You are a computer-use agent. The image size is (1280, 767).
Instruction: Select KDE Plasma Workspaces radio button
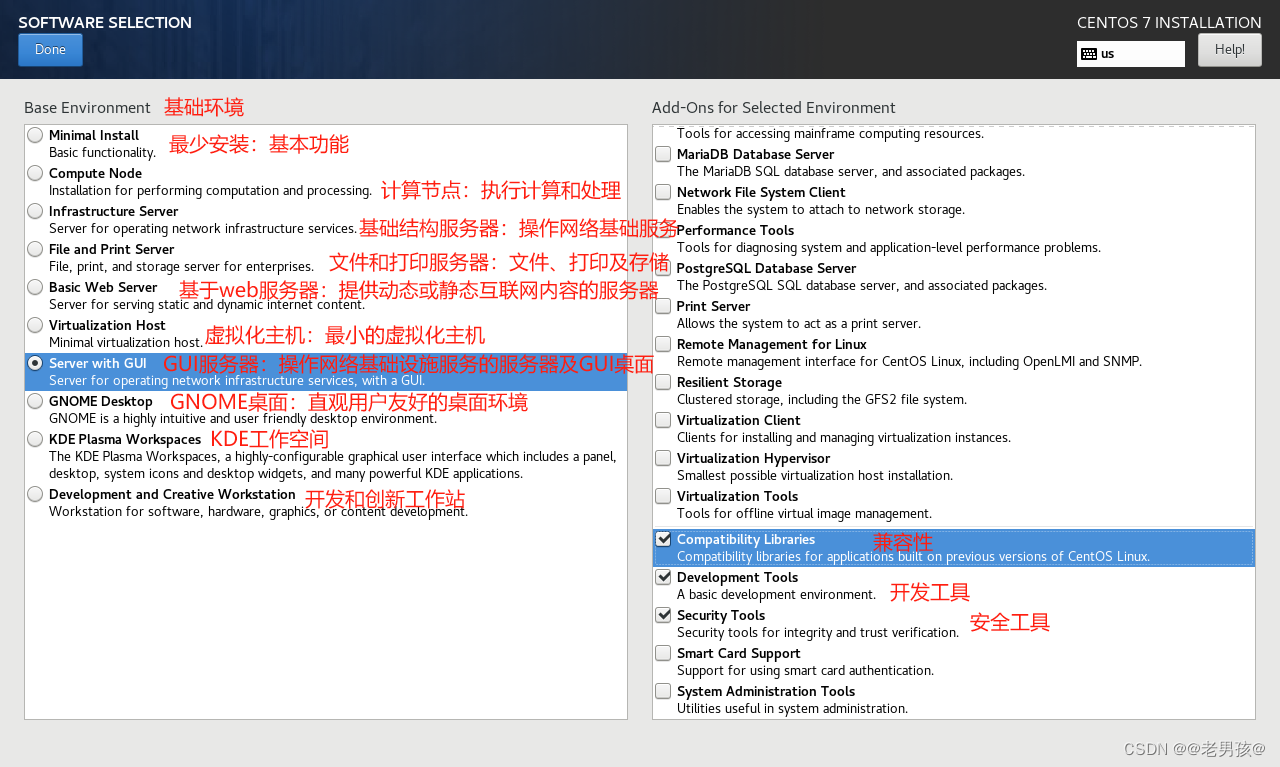(36, 439)
